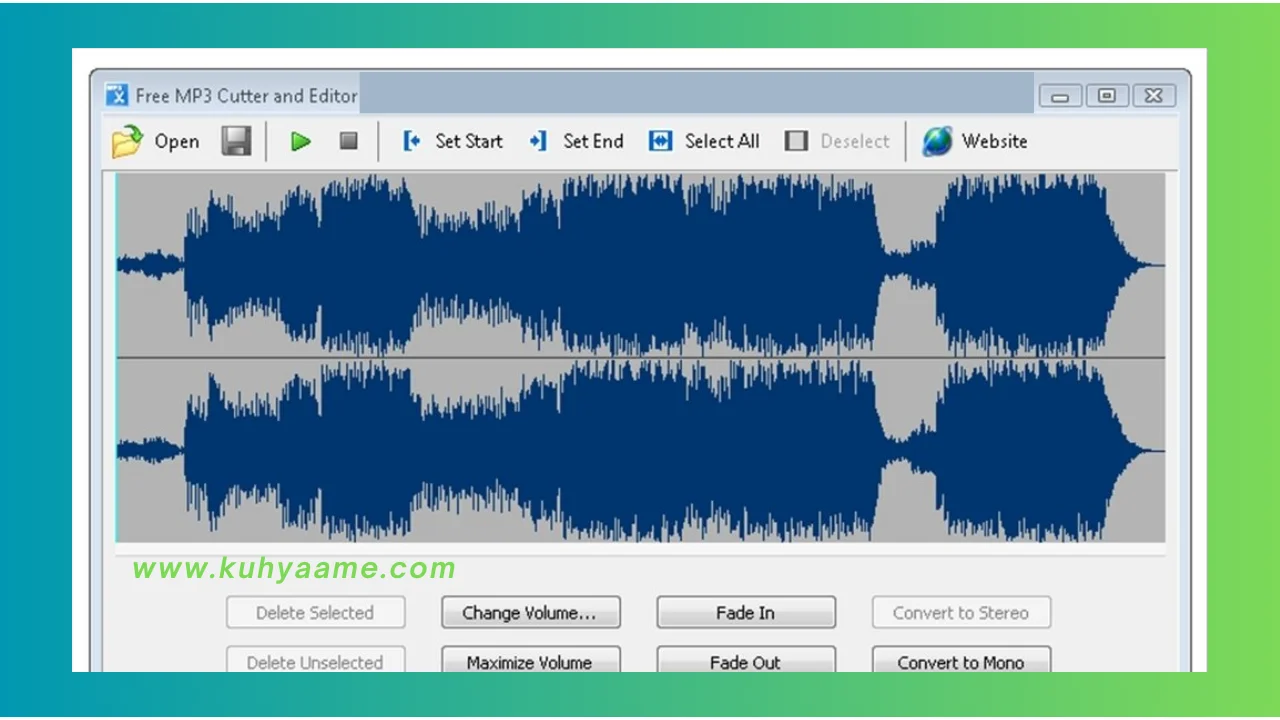Image resolution: width=1280 pixels, height=720 pixels.
Task: Click the Deselect icon
Action: click(796, 141)
